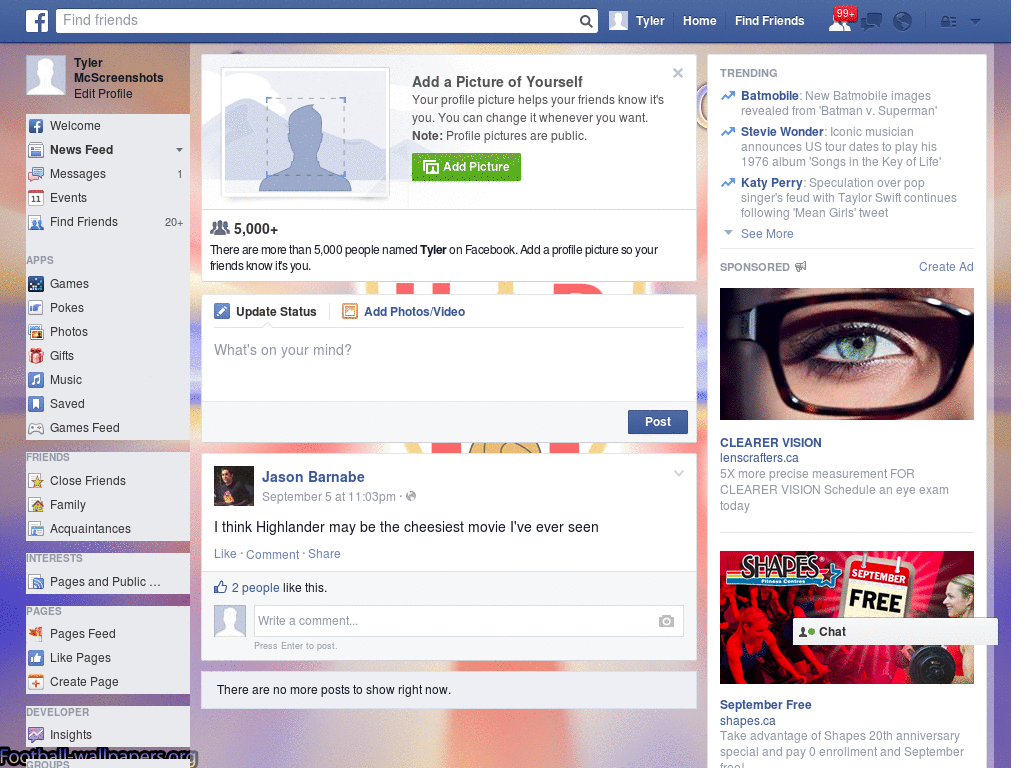This screenshot has height=768, width=1024.
Task: Click the Music note icon
Action: click(x=36, y=380)
